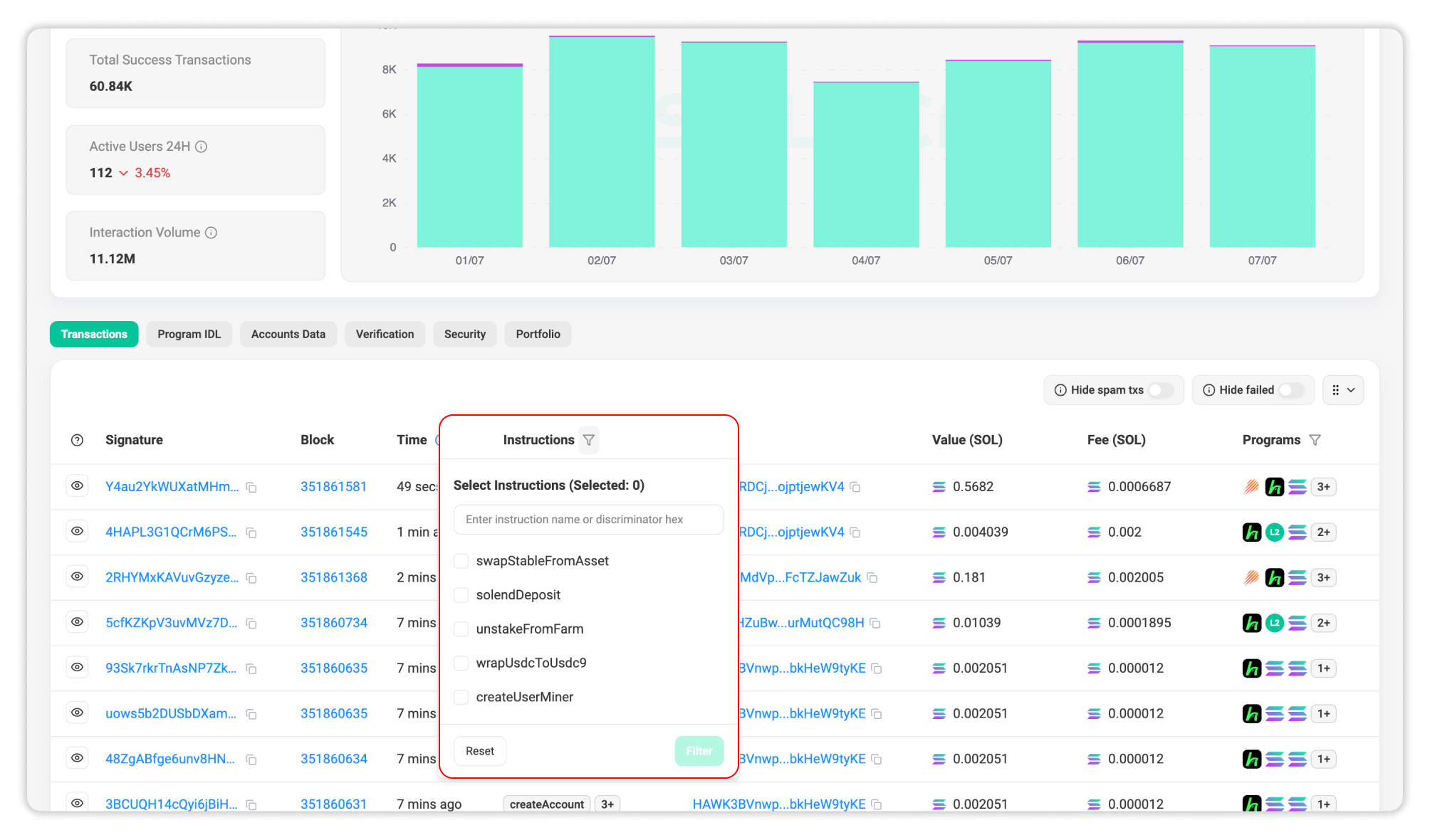1430x840 pixels.
Task: Check the unstakeFromFarm instruction checkbox
Action: [461, 629]
